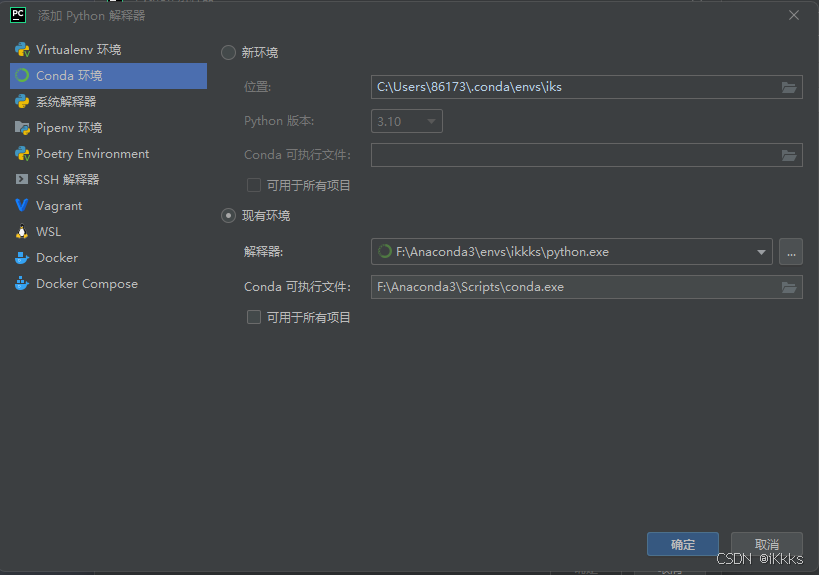Select the 新环境 radio button
819x575 pixels.
pos(228,53)
